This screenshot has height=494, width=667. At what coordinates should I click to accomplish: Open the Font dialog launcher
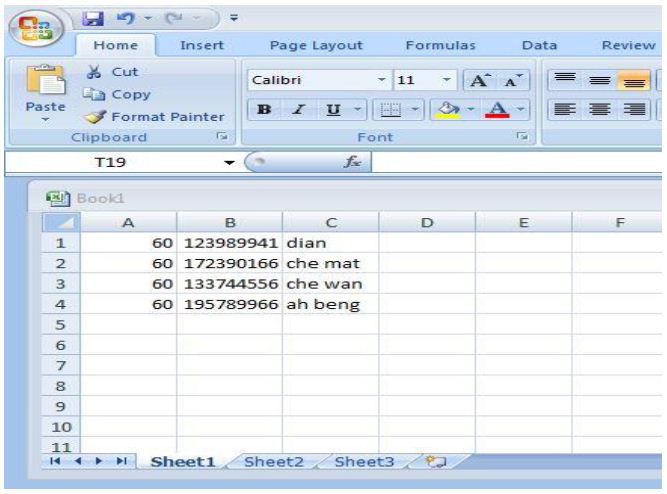[522, 136]
